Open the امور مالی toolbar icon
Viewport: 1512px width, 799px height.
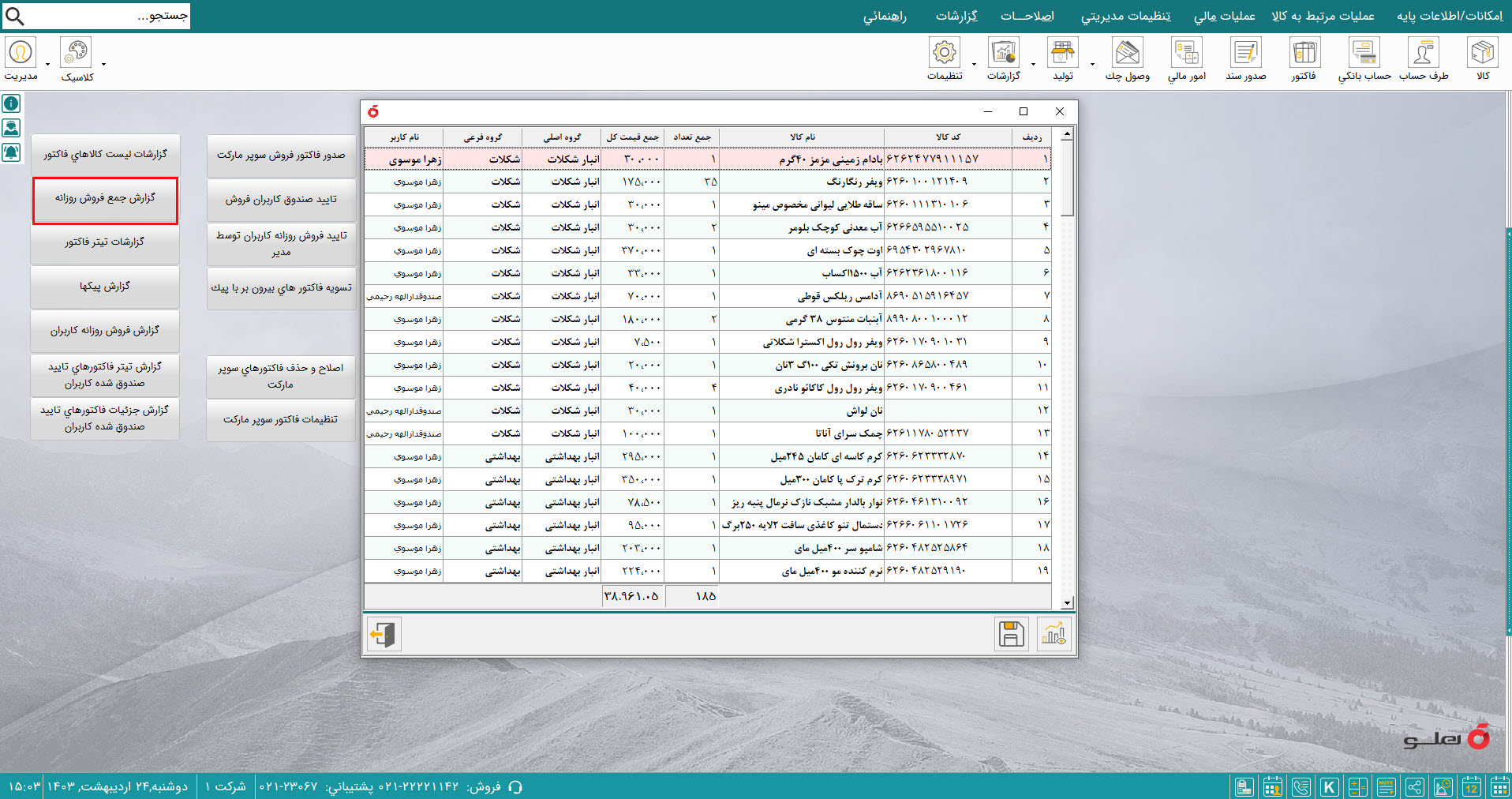(x=1186, y=53)
